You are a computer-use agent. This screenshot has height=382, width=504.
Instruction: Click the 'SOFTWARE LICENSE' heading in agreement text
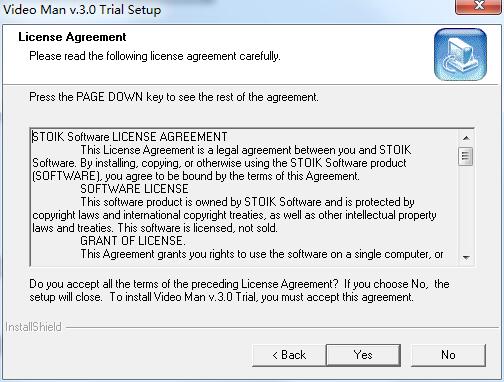(134, 189)
